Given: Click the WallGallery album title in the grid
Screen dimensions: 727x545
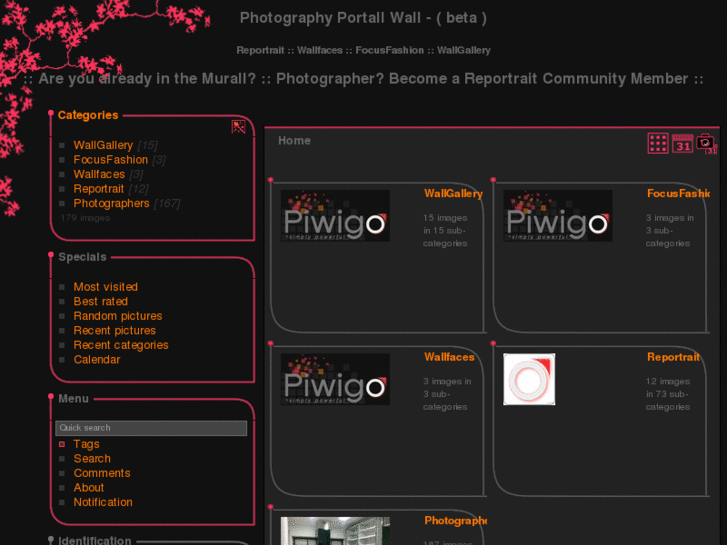Looking at the screenshot, I should (453, 193).
